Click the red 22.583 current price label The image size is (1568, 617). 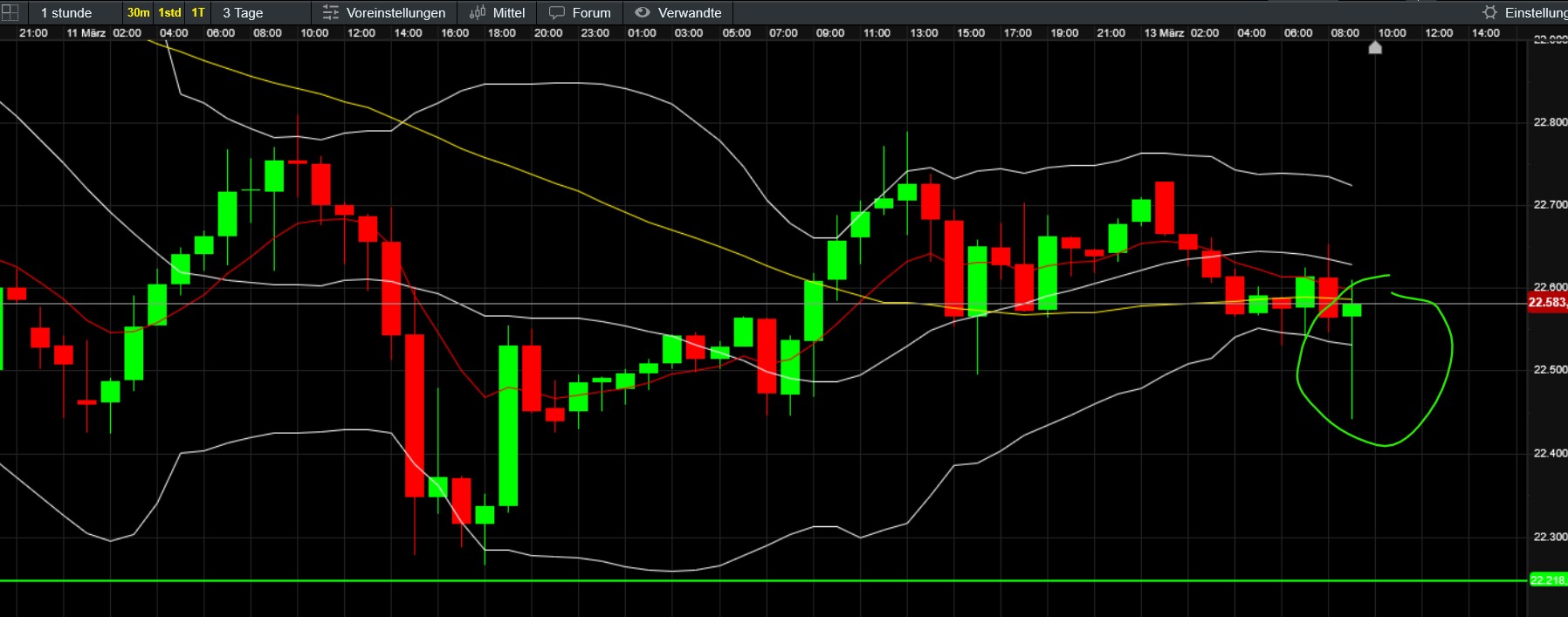click(1547, 302)
